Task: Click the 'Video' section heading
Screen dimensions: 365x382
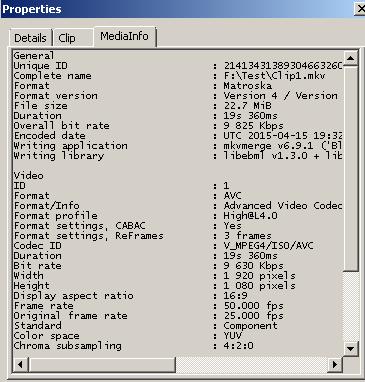Action: [x=28, y=176]
